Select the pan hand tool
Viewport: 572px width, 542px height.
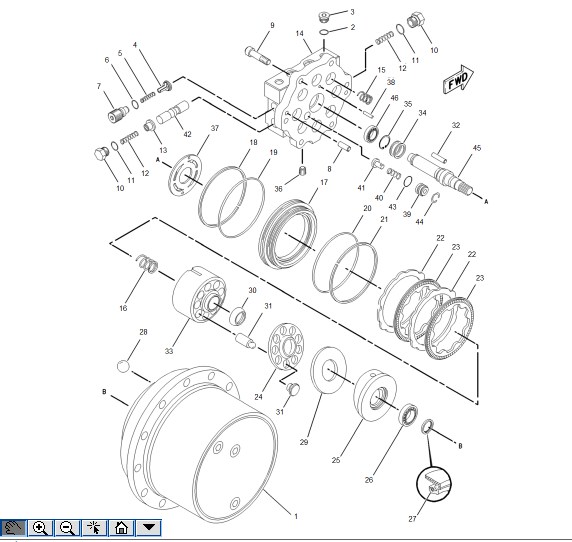point(13,528)
